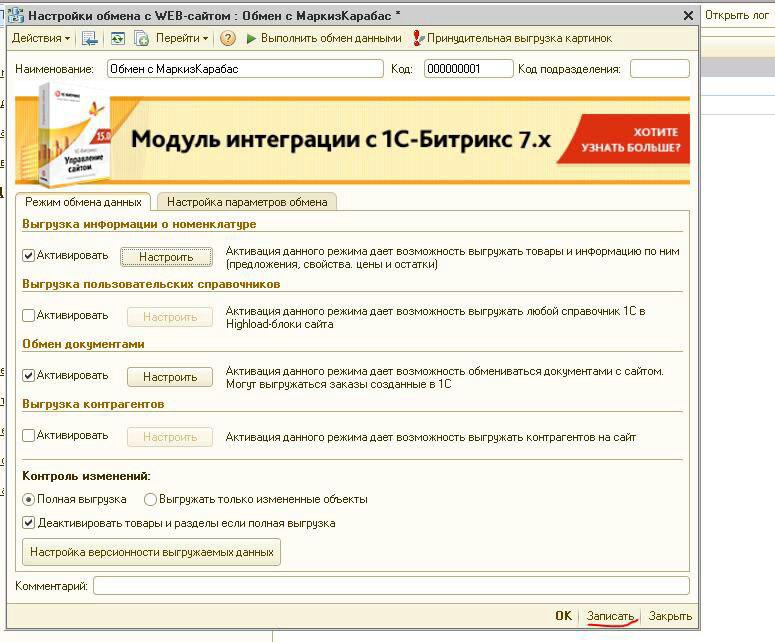The image size is (775, 642).
Task: Enable Активировать for пользовательских справочников
Action: point(28,315)
